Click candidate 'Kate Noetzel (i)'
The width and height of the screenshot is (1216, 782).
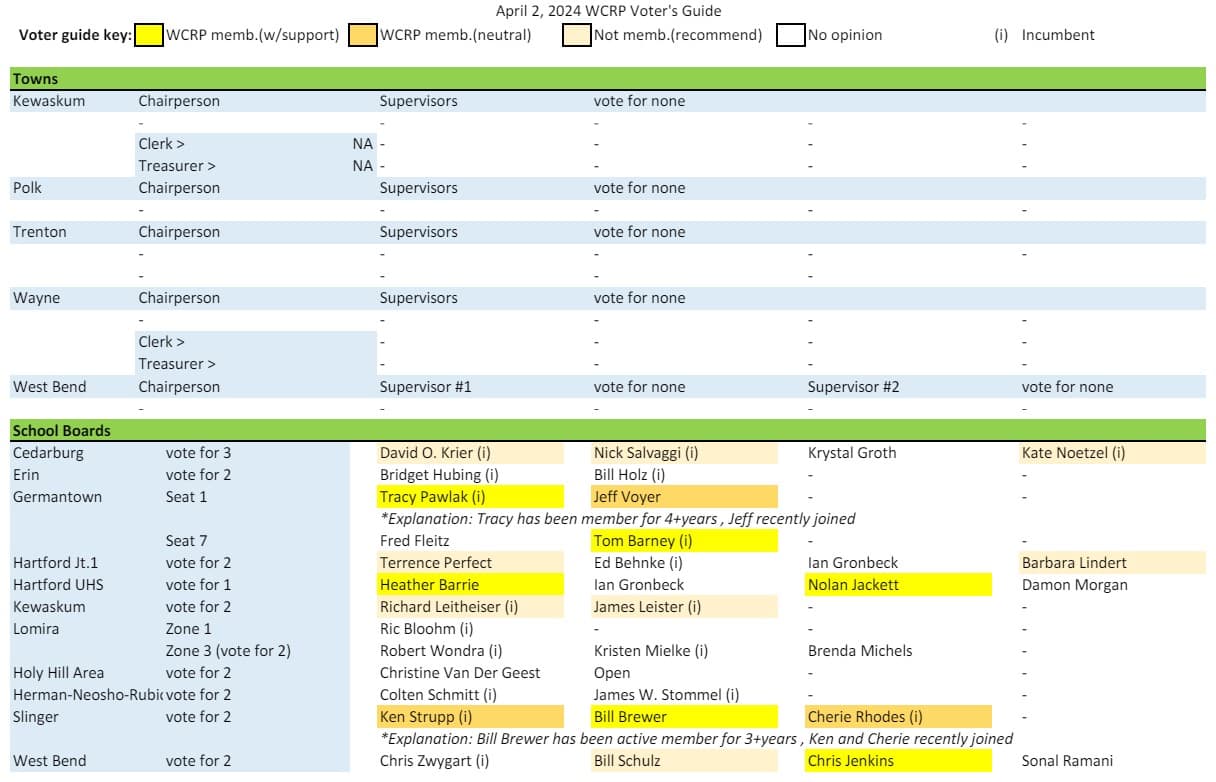[1113, 452]
